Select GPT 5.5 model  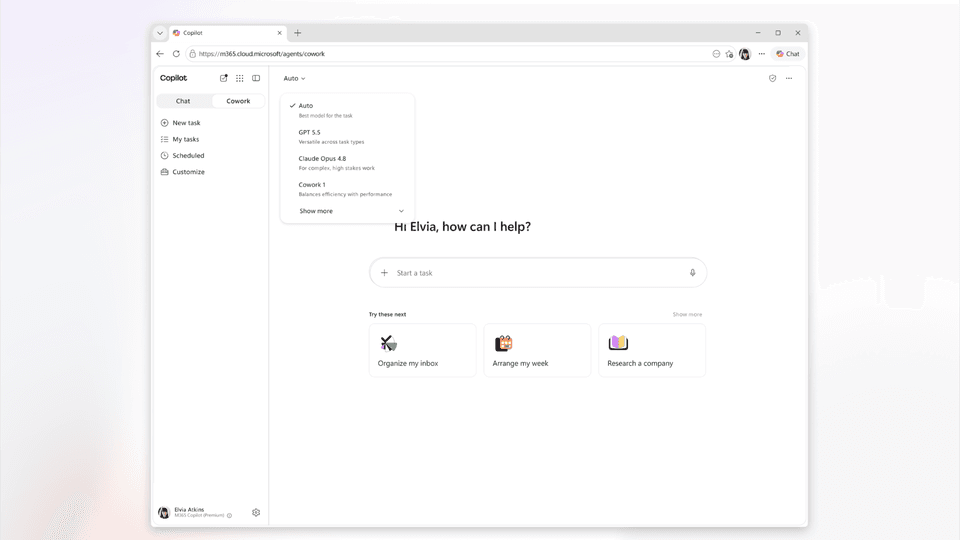point(347,137)
